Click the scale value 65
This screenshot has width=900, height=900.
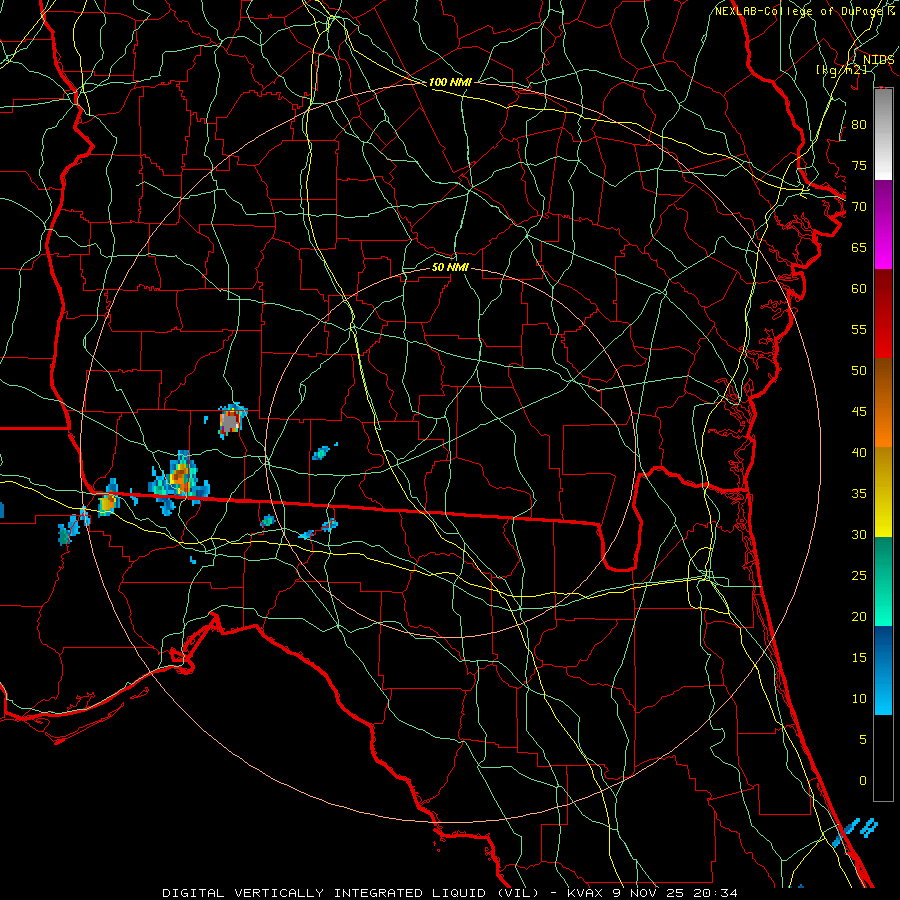point(859,247)
